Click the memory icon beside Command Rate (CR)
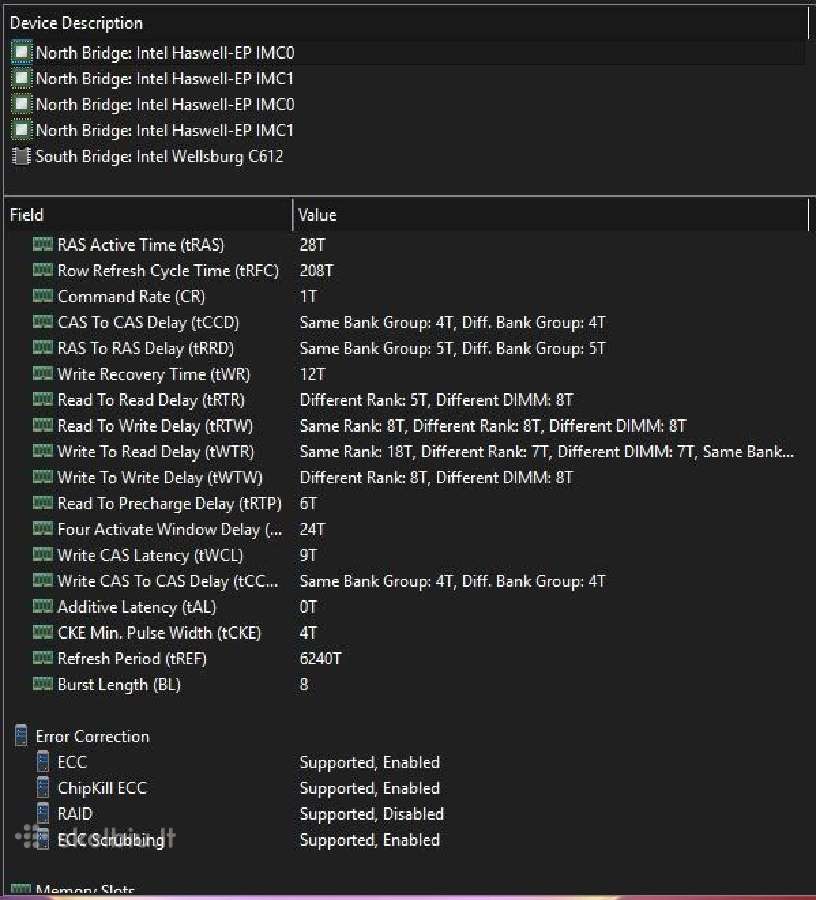Viewport: 816px width, 900px height. coord(42,296)
